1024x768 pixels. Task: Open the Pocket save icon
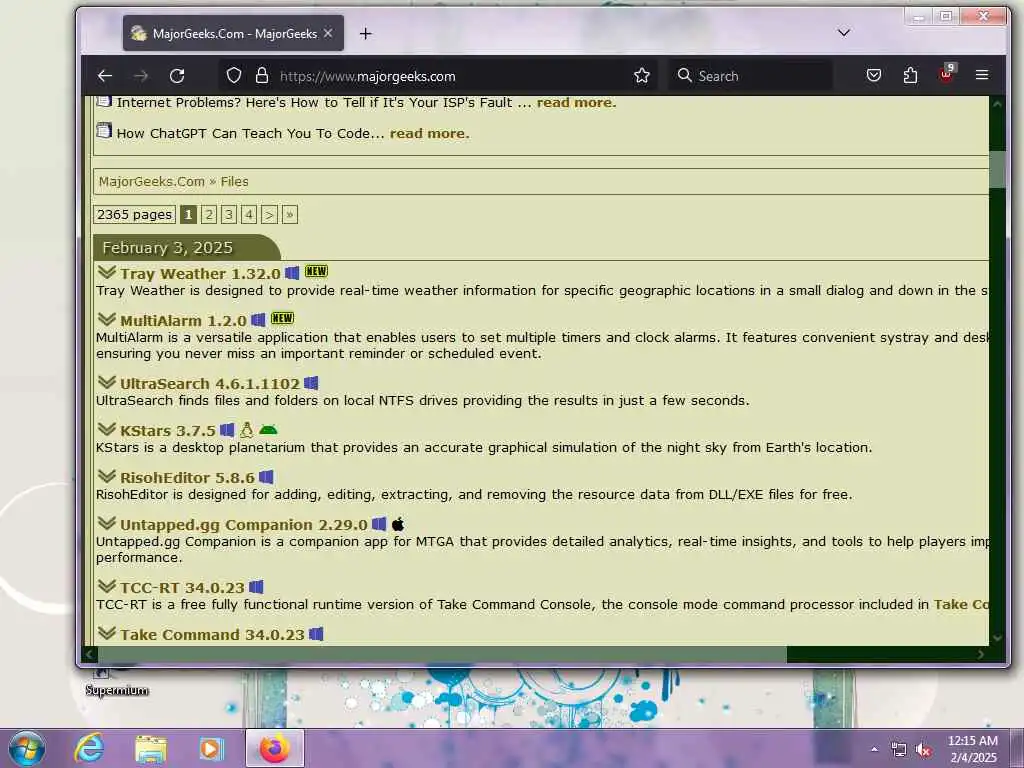(x=874, y=76)
